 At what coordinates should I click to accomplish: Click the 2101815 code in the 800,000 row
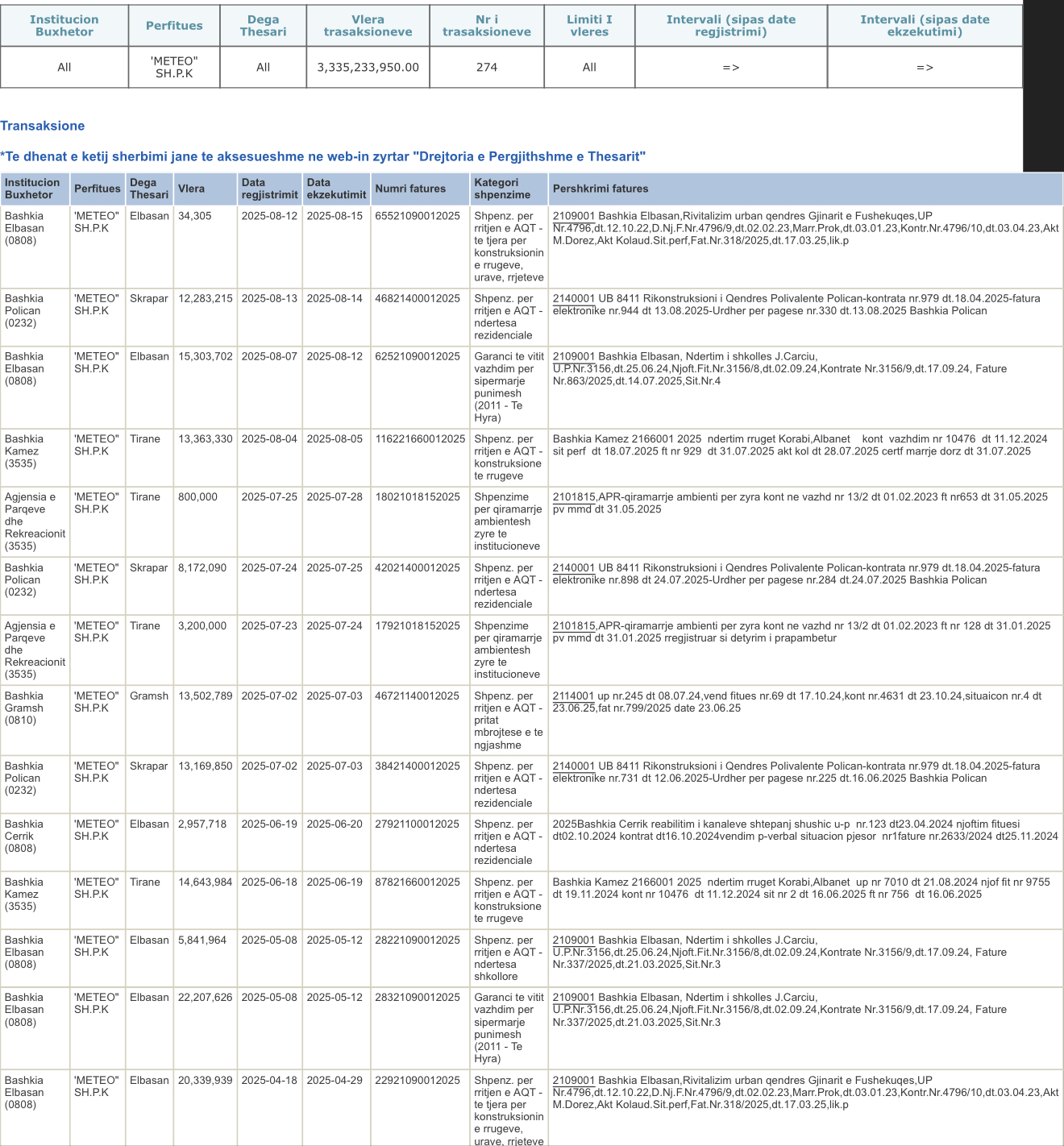coord(574,497)
